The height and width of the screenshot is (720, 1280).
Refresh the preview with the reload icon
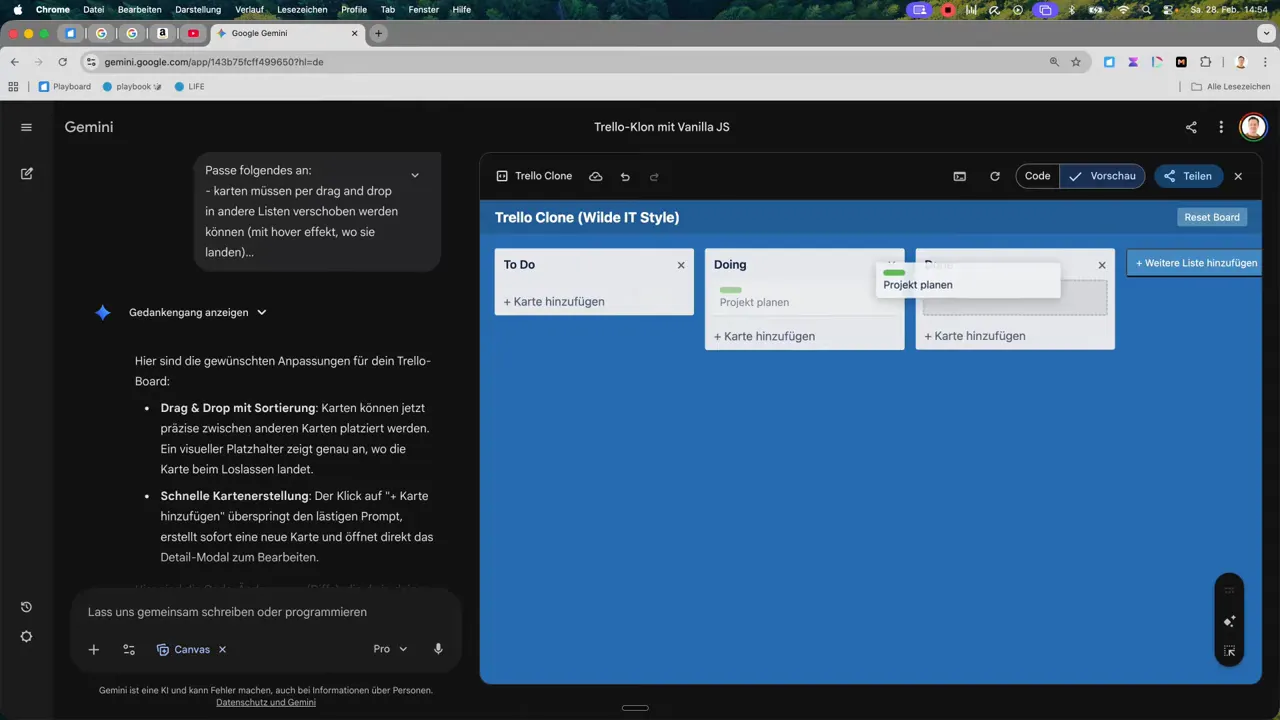point(994,176)
